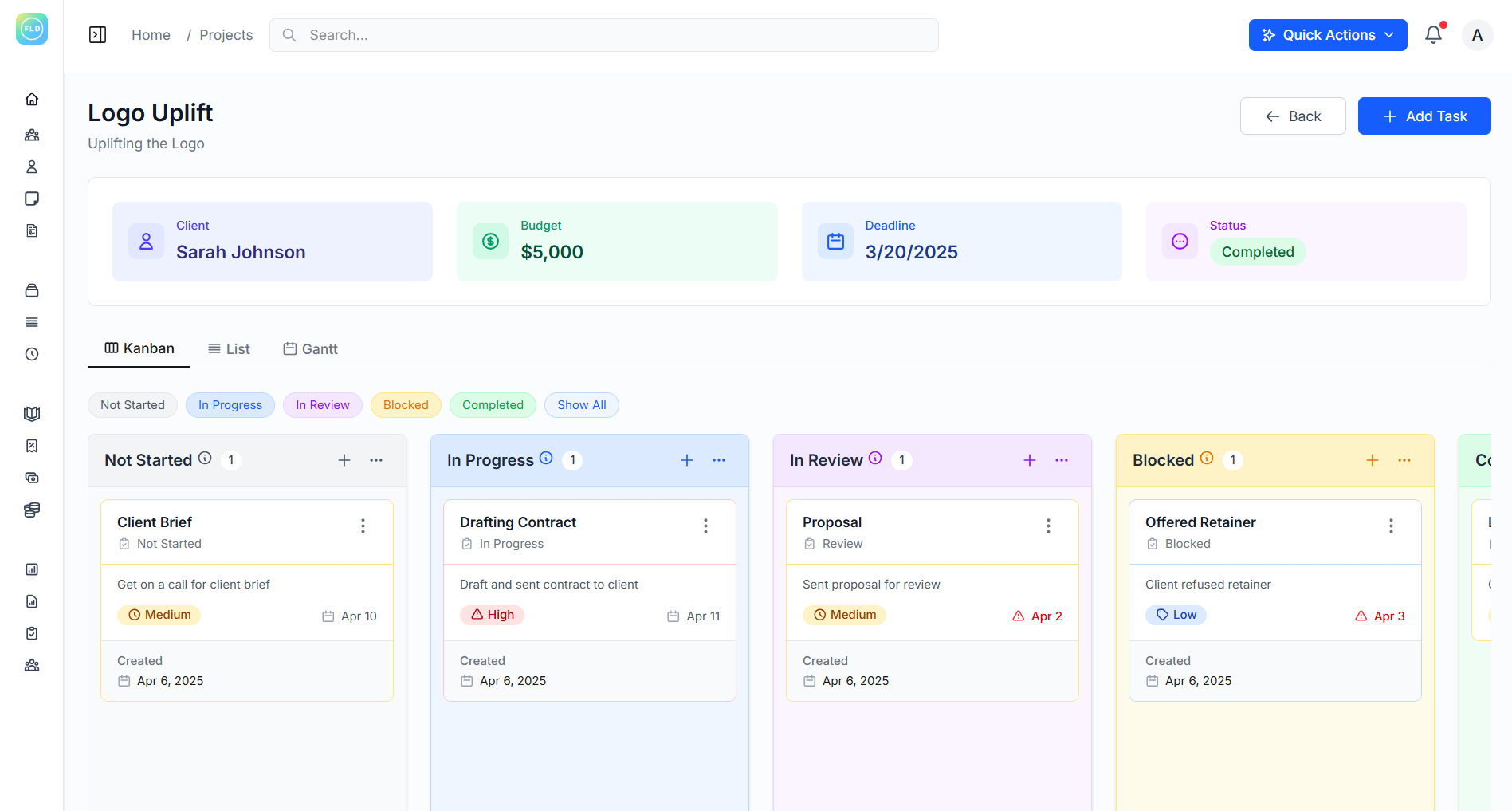Click info icon beside Blocked column
The width and height of the screenshot is (1512, 811).
[1207, 458]
